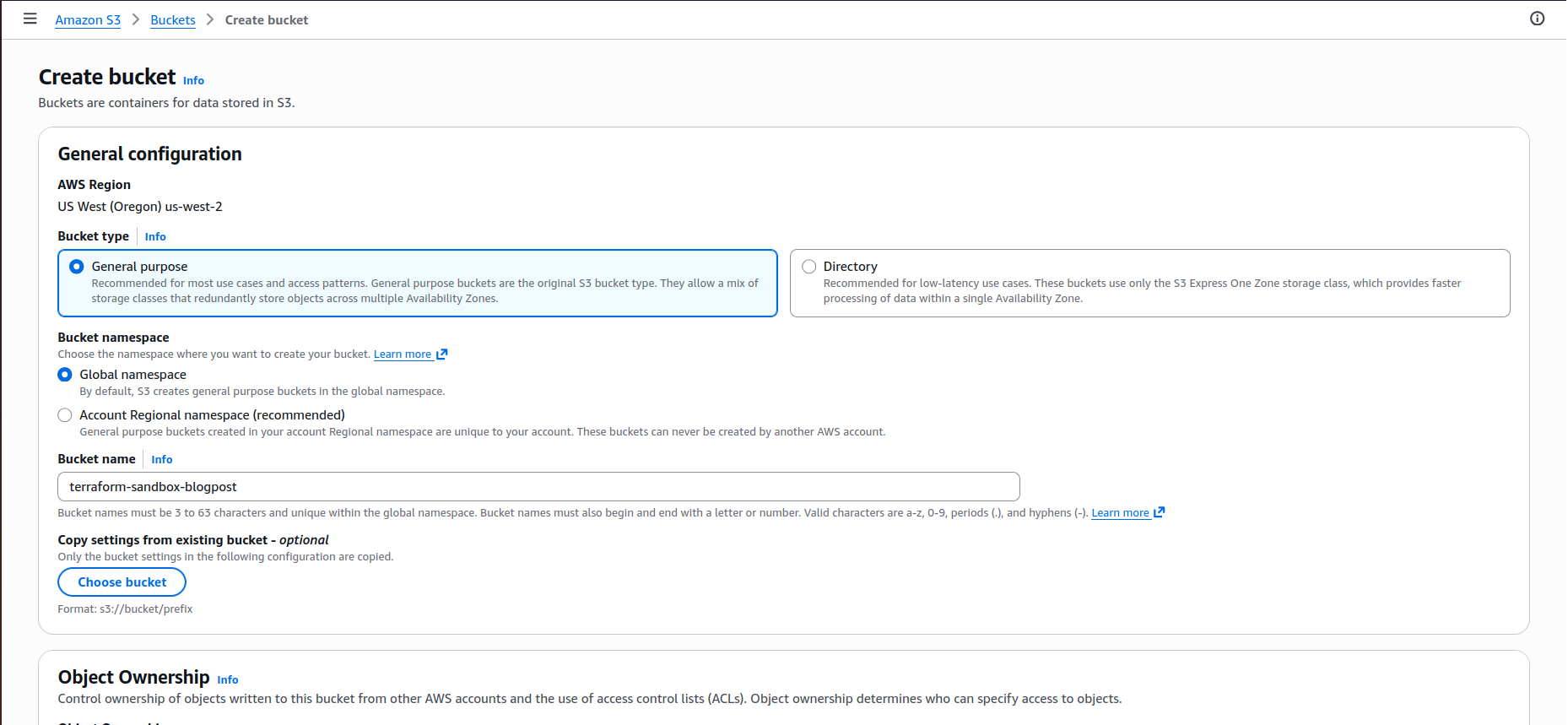Open the info panel circle icon
Screen dimensions: 1568x725
[1537, 19]
